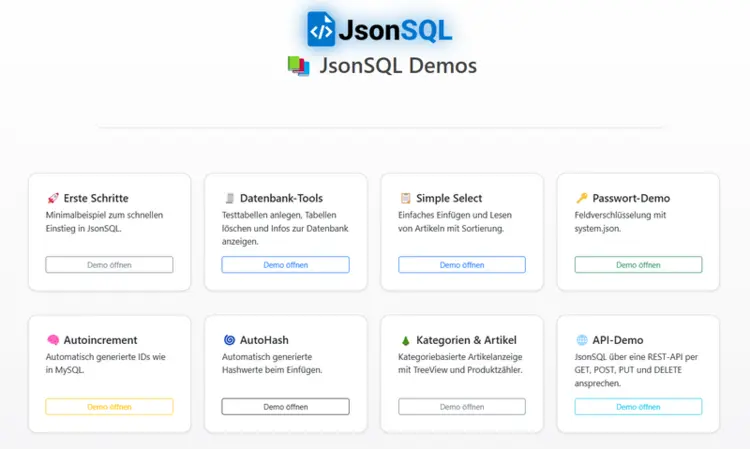The image size is (750, 449).
Task: Click the globe icon for API-Demo
Action: point(582,340)
